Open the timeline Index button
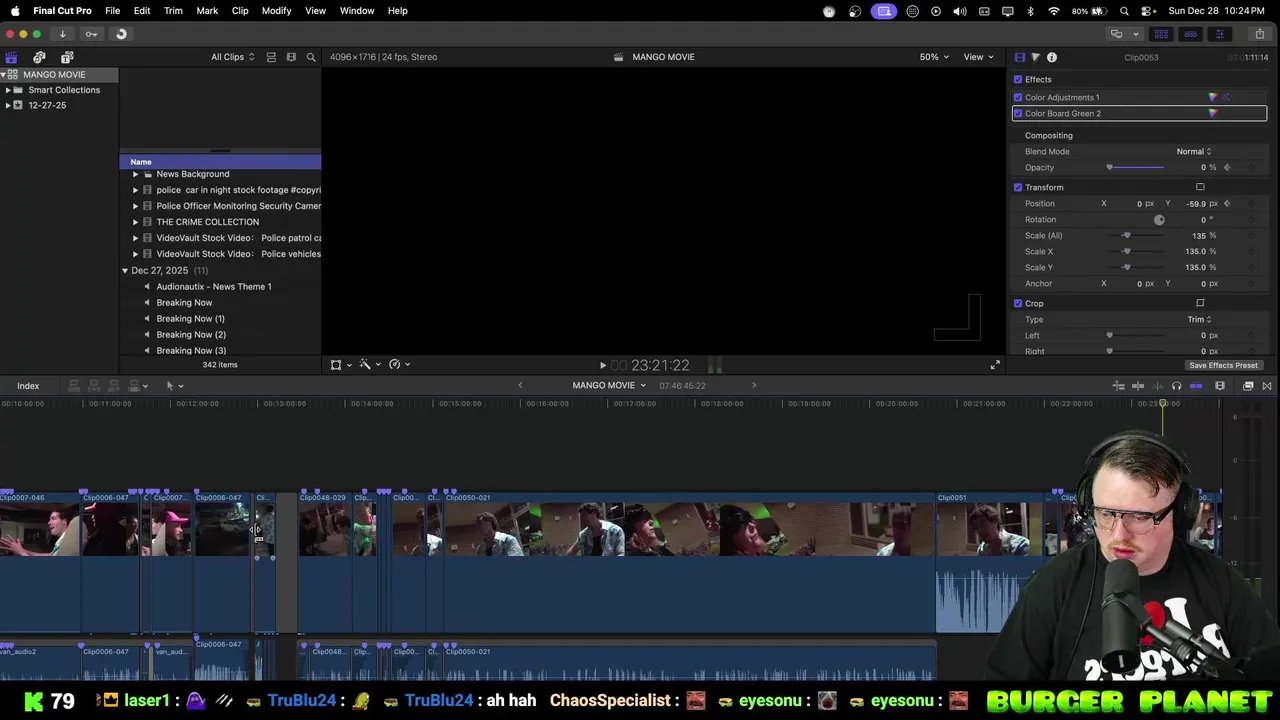This screenshot has width=1280, height=720. click(28, 386)
